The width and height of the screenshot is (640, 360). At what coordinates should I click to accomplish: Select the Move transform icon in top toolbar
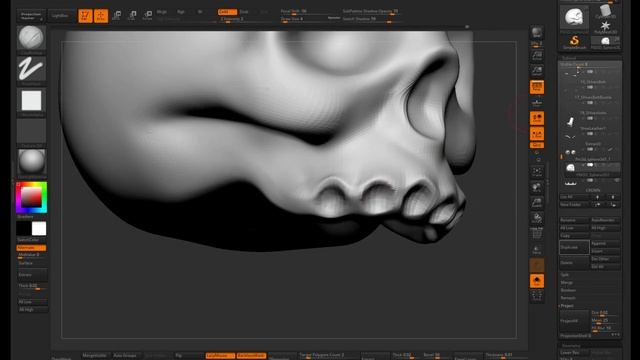[x=116, y=16]
